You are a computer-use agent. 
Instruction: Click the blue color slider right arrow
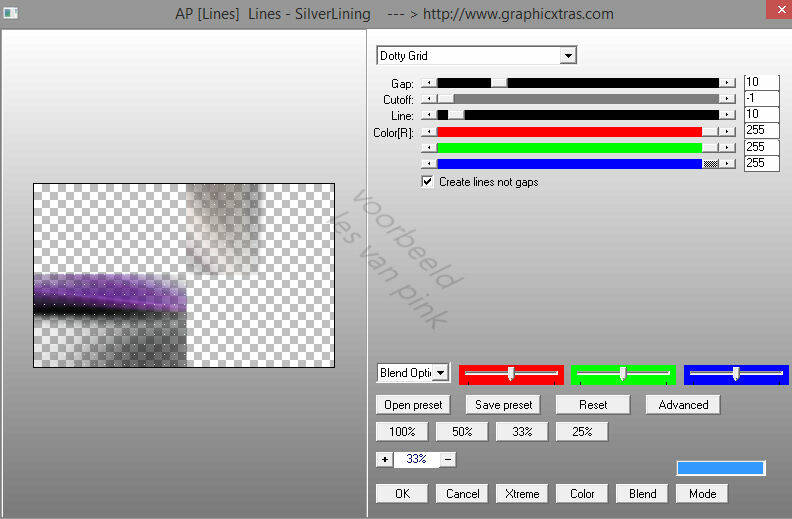[x=727, y=164]
